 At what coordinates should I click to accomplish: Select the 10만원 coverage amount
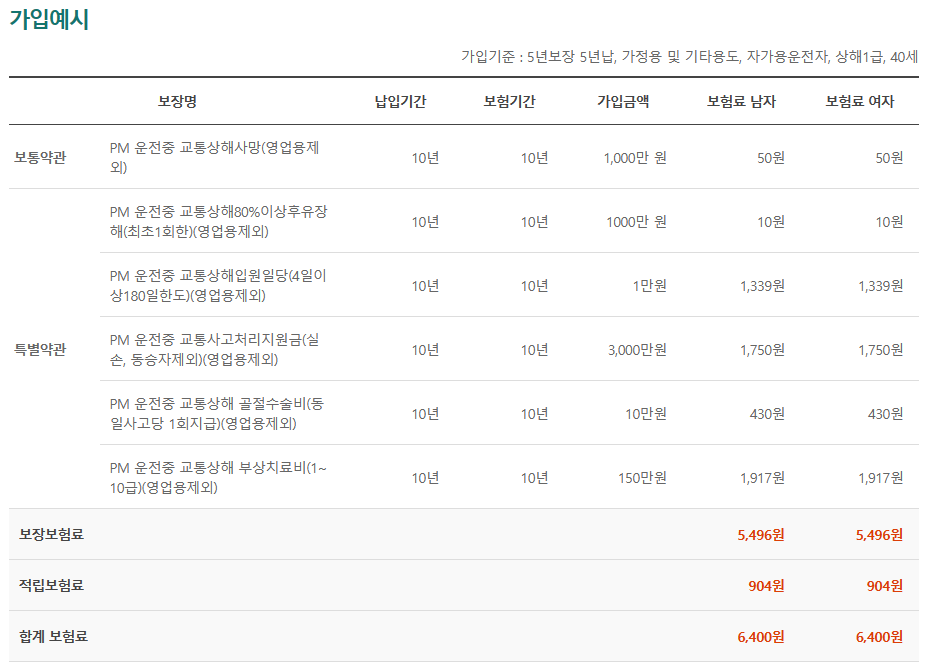(646, 414)
